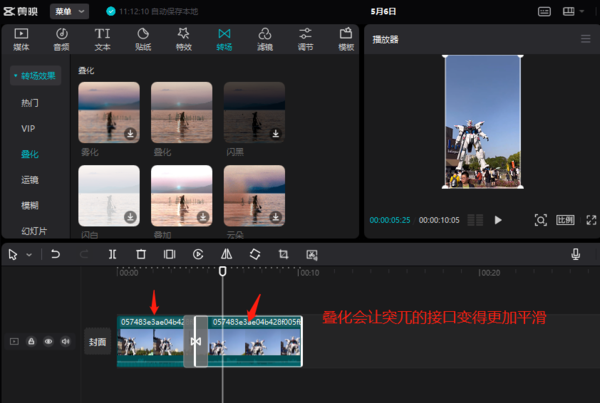Open the 滤镜 tab
Viewport: 600px width, 403px height.
pos(265,39)
